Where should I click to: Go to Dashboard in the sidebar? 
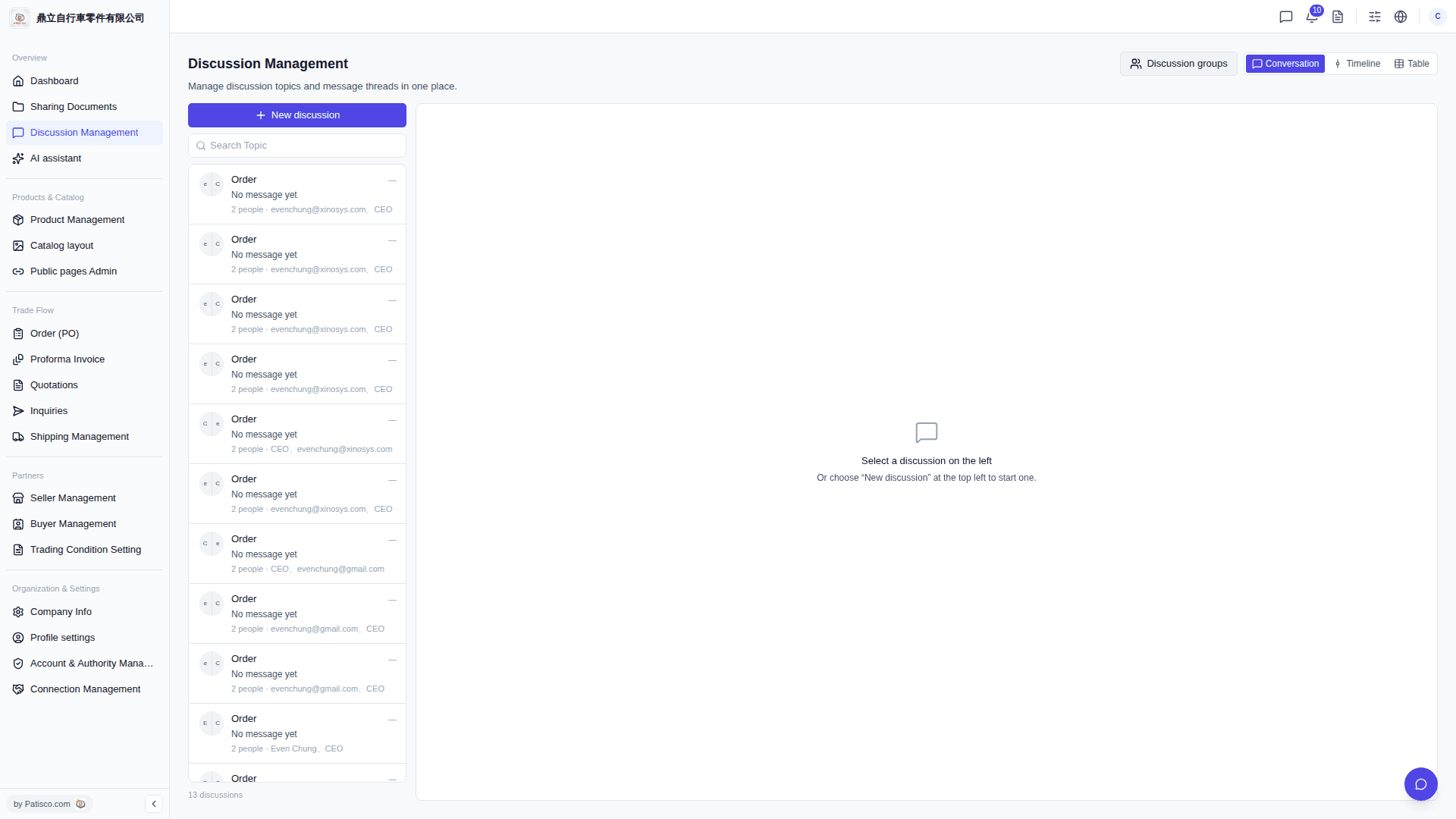pyautogui.click(x=84, y=81)
